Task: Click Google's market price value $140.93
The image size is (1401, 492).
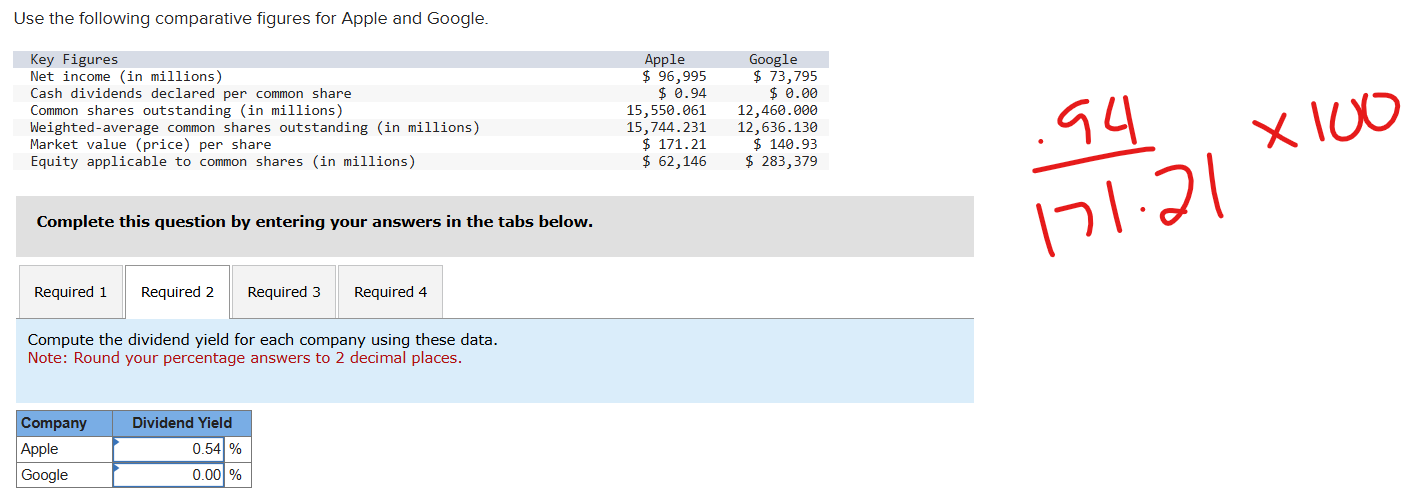Action: [785, 144]
